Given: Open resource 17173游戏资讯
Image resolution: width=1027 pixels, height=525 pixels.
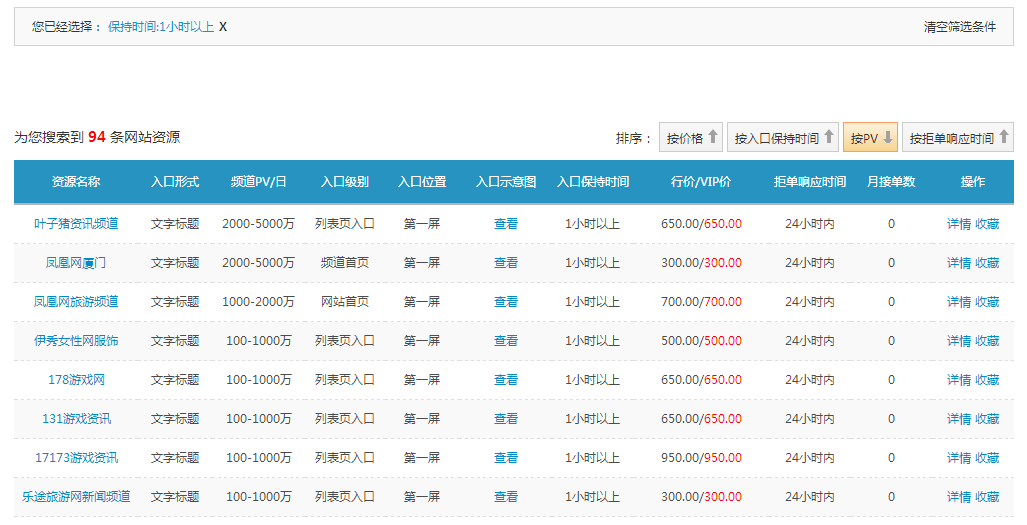Looking at the screenshot, I should [x=76, y=458].
